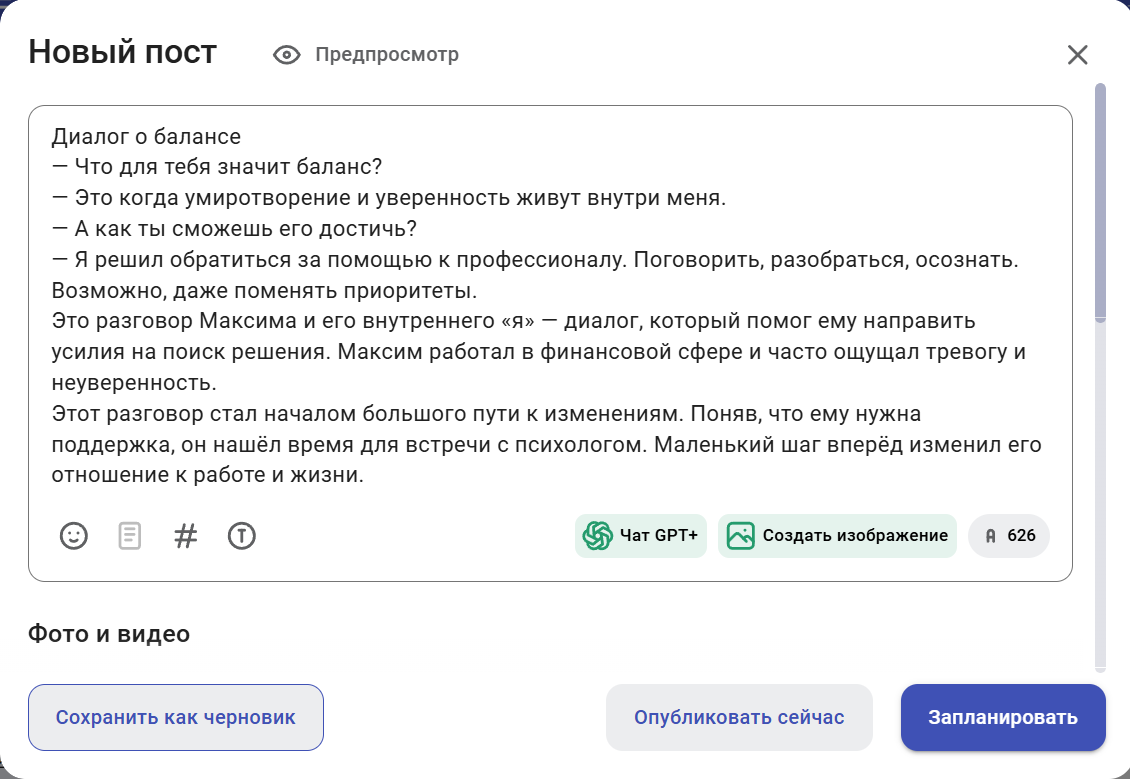The height and width of the screenshot is (779, 1130).
Task: Click the Новый пост dialog title
Action: [122, 52]
